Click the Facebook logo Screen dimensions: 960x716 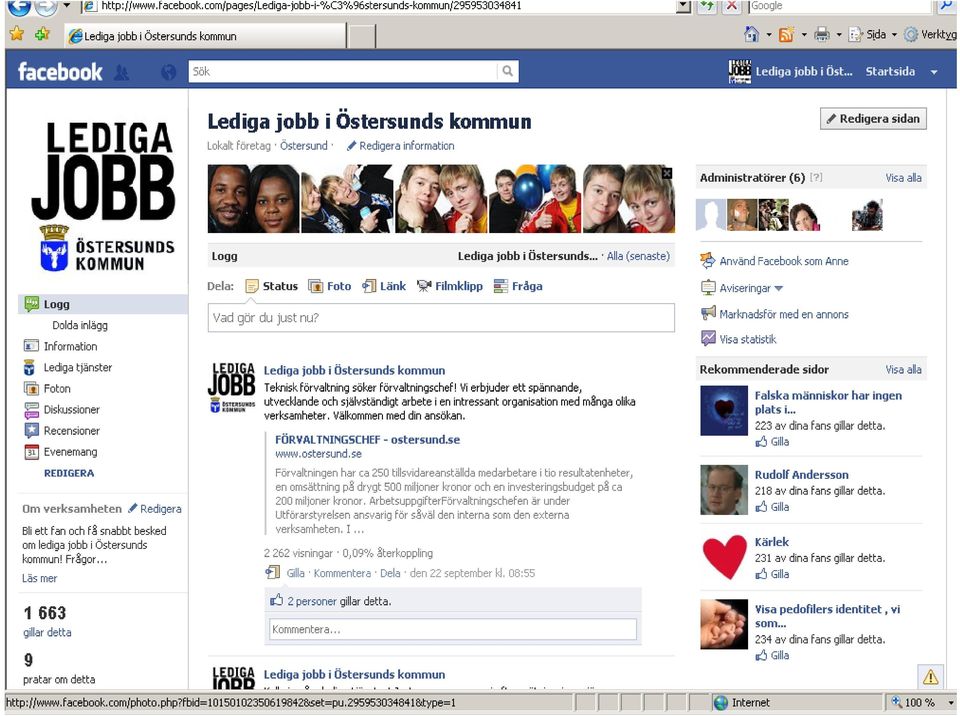coord(60,72)
